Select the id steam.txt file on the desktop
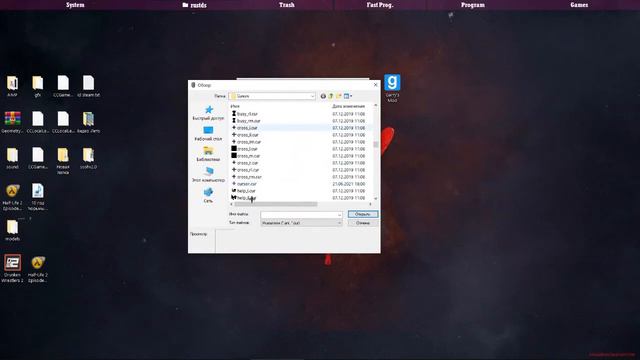Screen dimensions: 640x360 tap(88, 86)
